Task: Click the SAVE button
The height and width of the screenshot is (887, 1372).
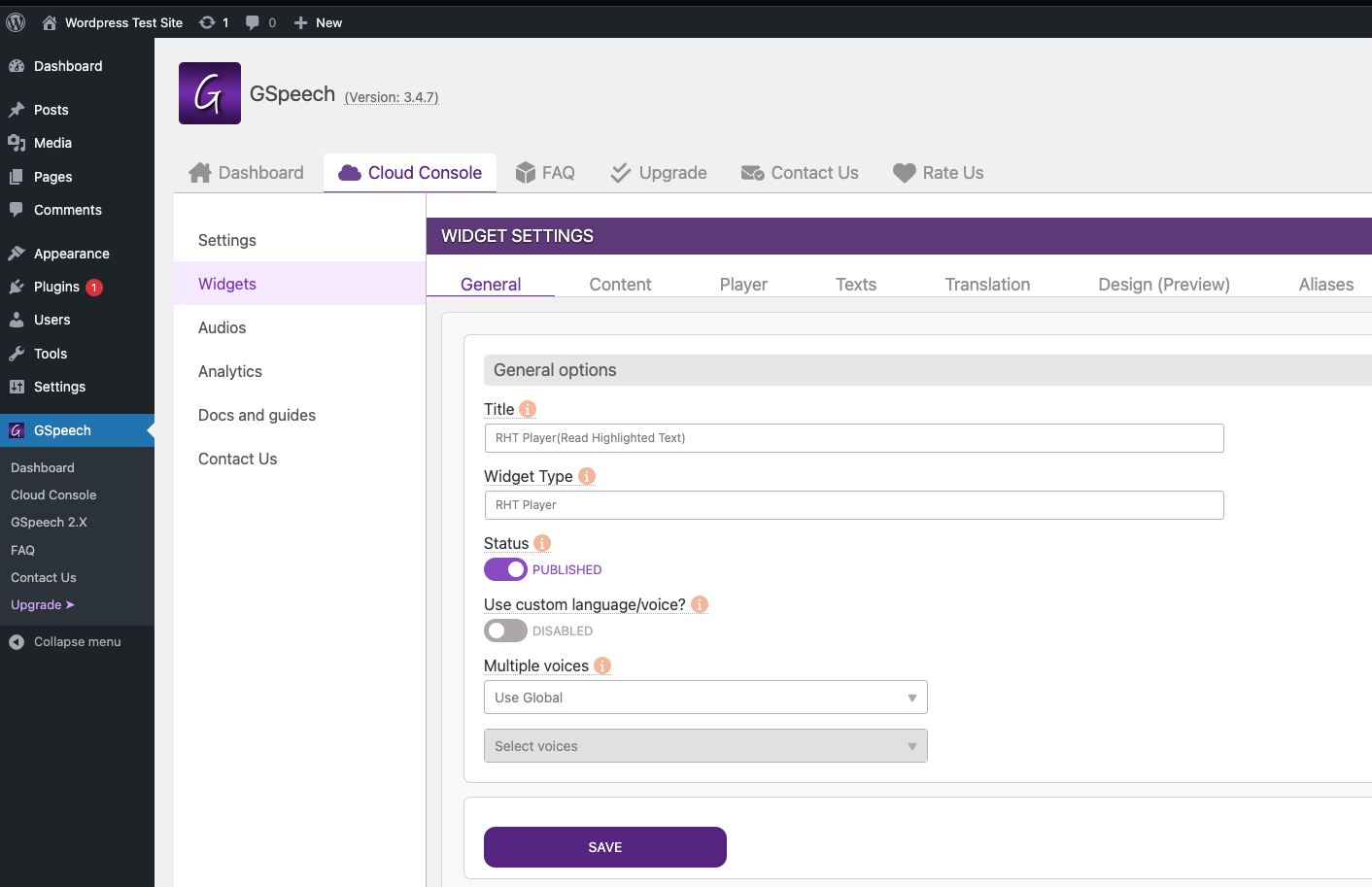Action: (605, 847)
